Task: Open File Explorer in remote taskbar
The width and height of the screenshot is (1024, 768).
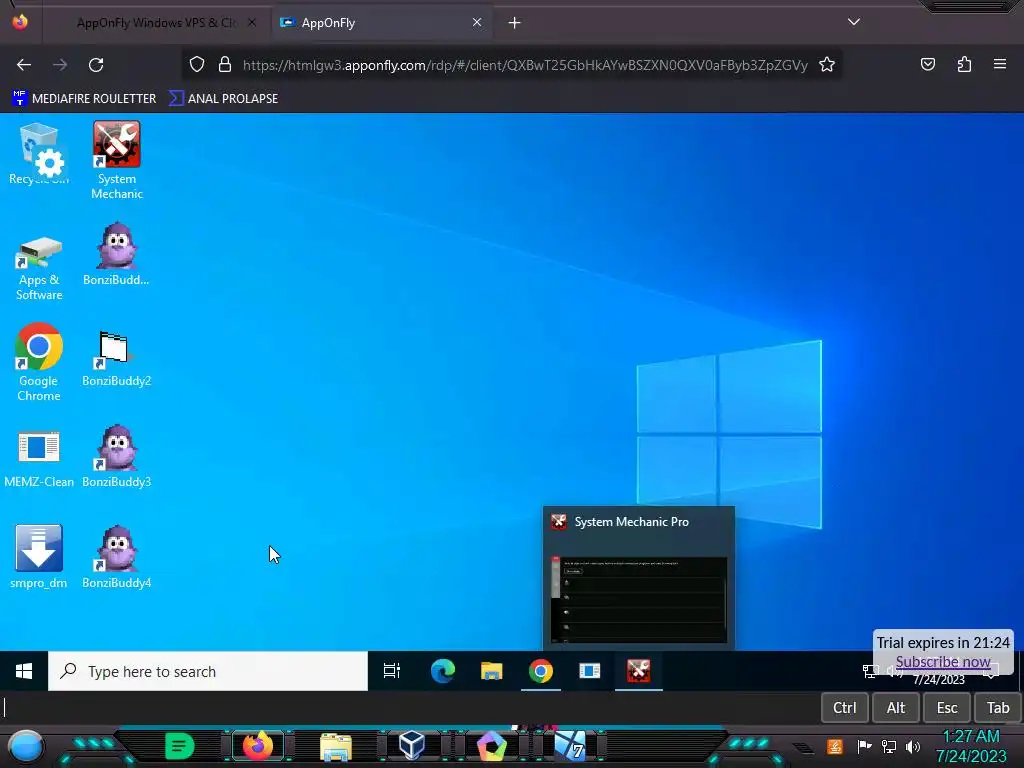Action: pos(491,671)
